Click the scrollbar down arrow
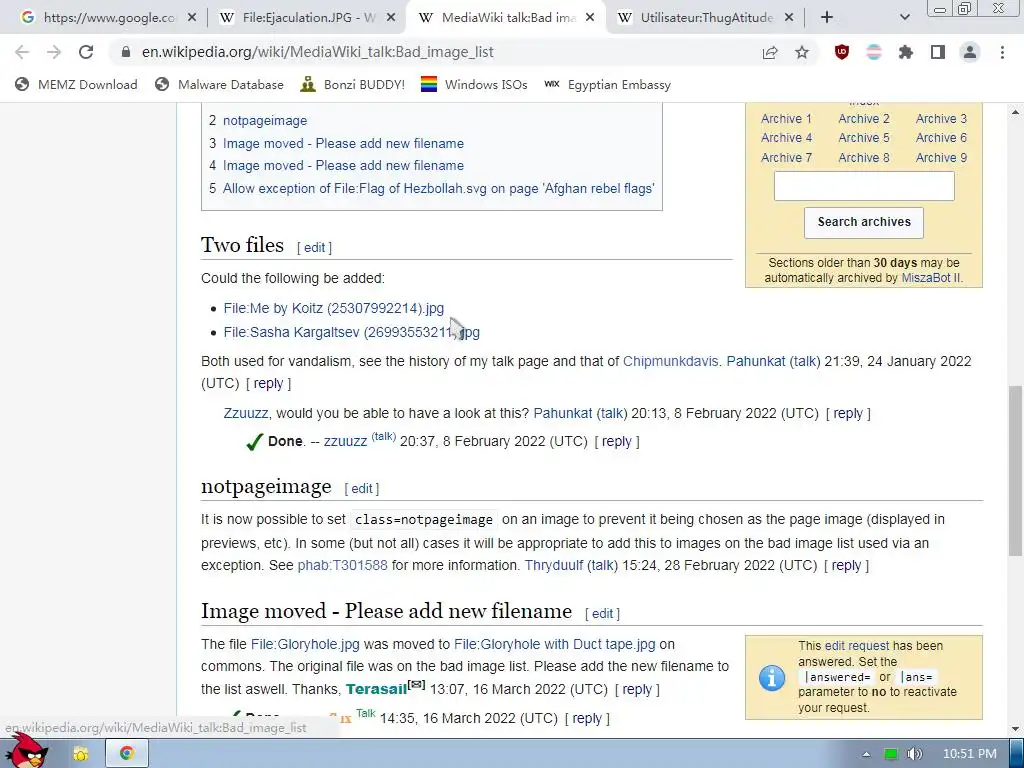Image resolution: width=1024 pixels, height=768 pixels. pyautogui.click(x=1015, y=729)
